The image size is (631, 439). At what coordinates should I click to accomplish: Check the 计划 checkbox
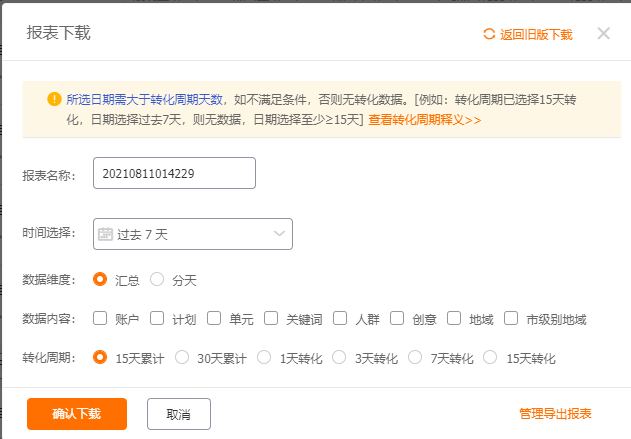coord(157,318)
